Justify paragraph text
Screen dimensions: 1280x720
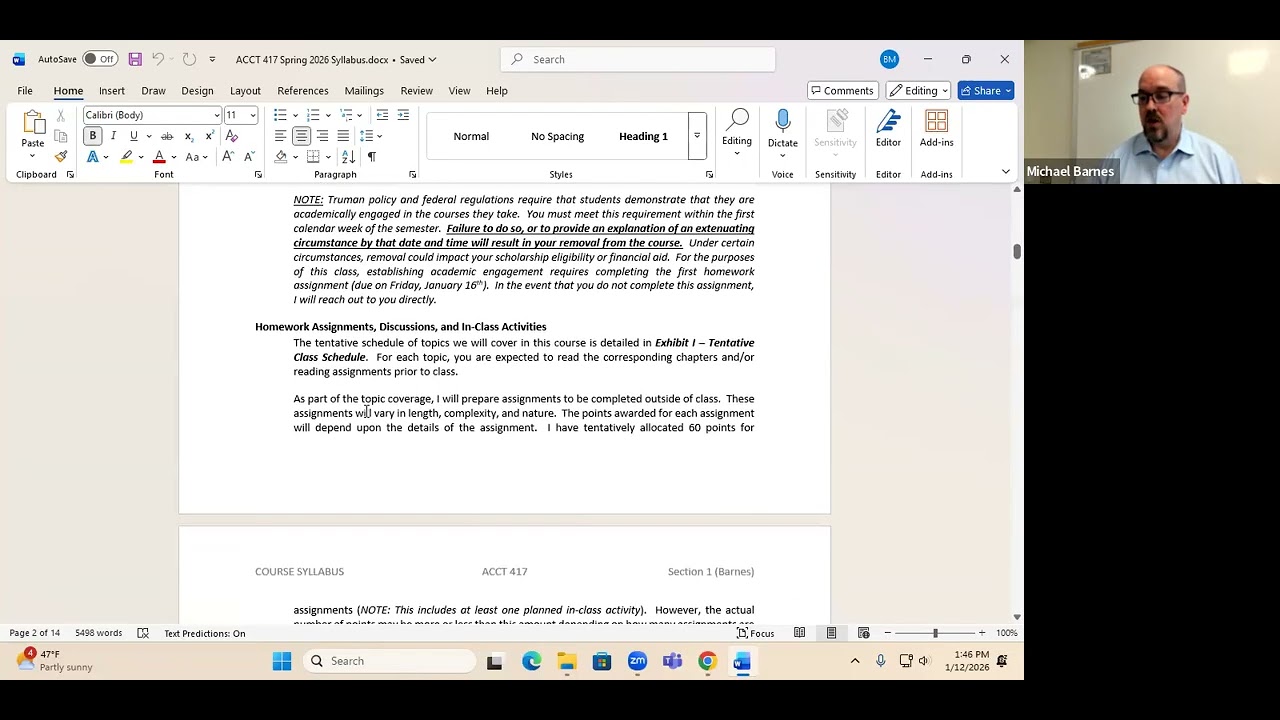pyautogui.click(x=343, y=136)
